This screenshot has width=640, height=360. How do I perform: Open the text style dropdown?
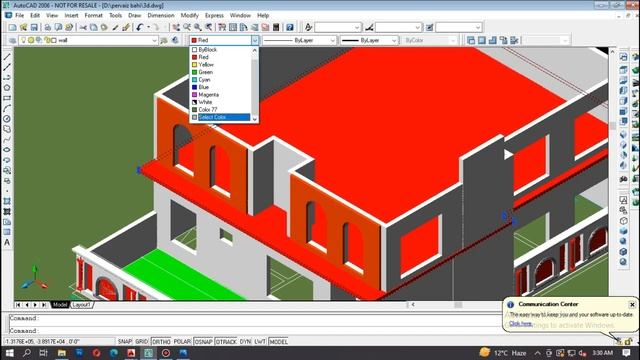tap(357, 27)
